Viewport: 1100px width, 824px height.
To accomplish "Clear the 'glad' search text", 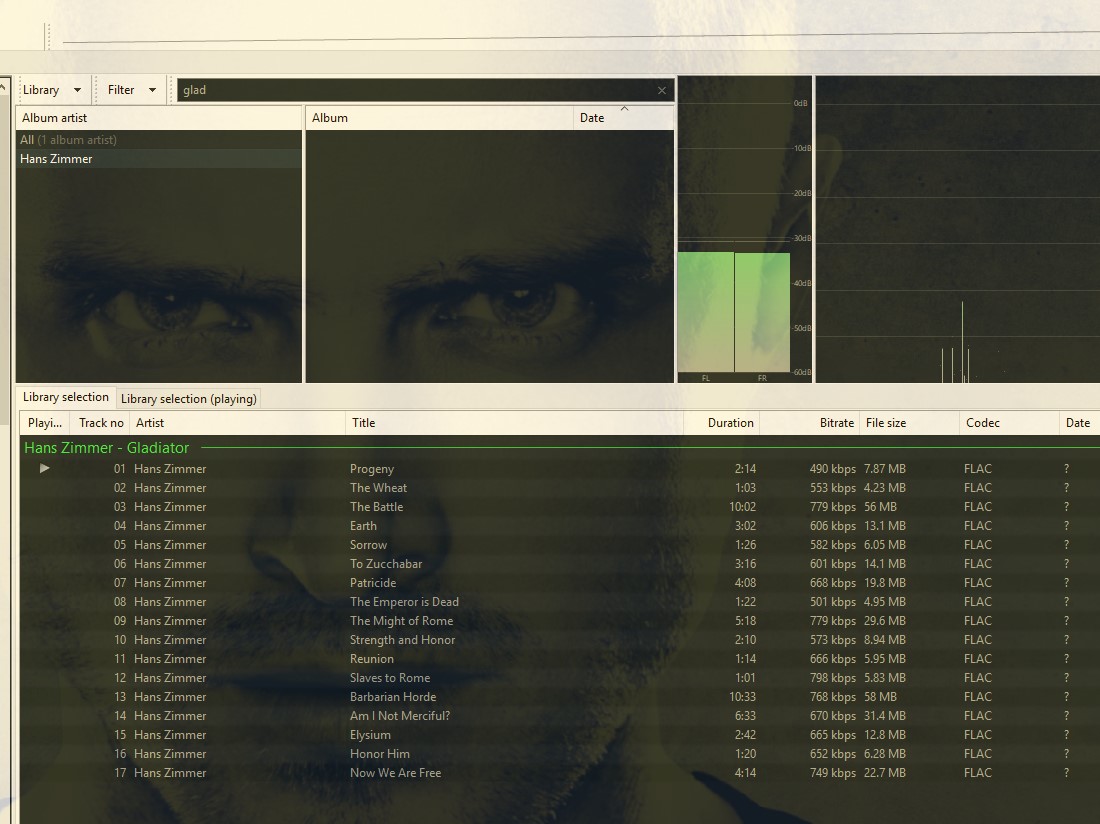I will [662, 90].
